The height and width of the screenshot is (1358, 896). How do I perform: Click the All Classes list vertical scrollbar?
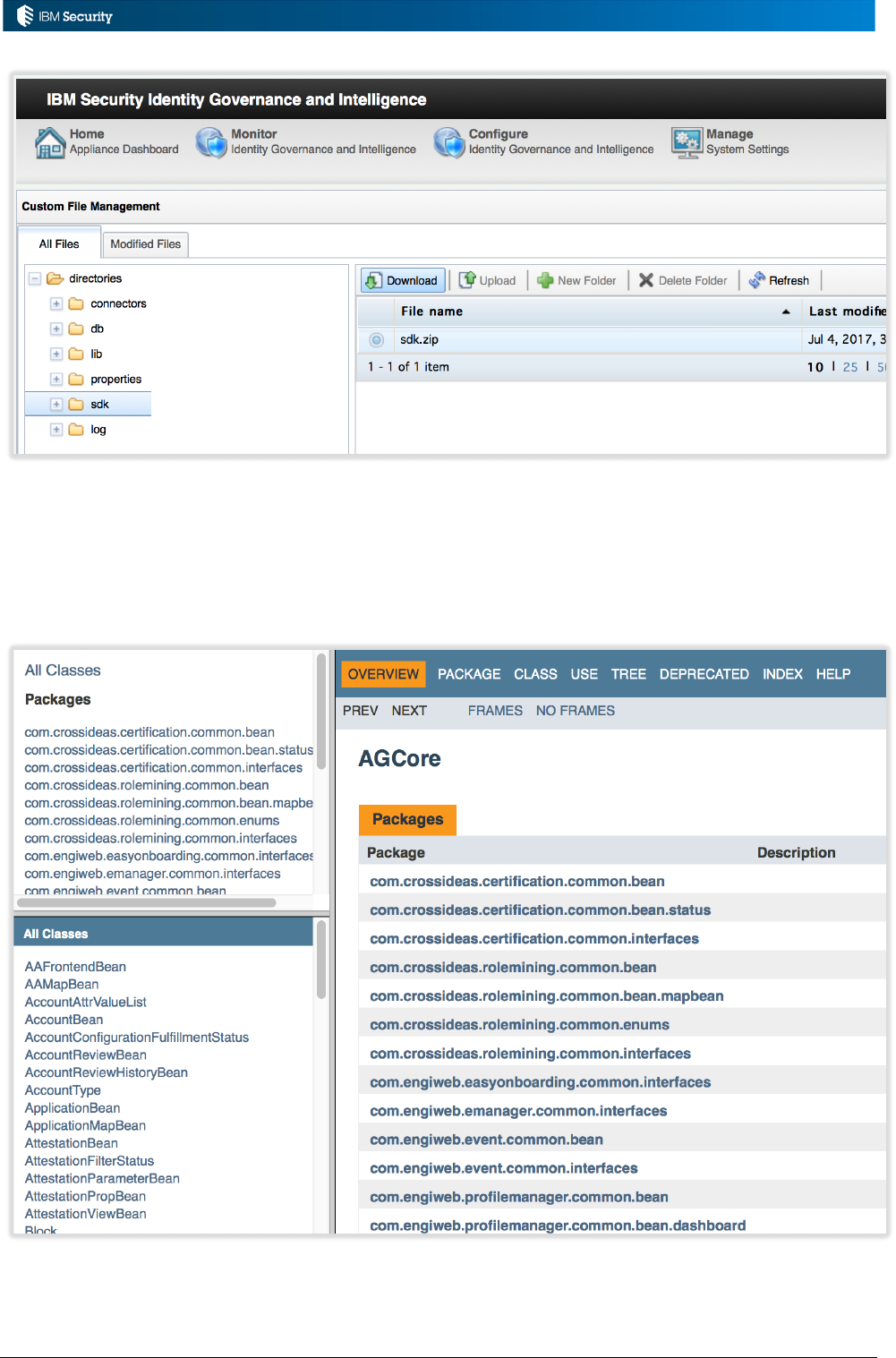pyautogui.click(x=321, y=960)
